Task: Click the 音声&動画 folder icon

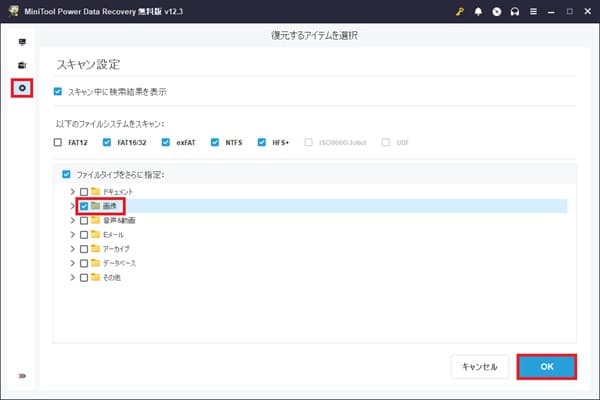Action: (x=95, y=220)
